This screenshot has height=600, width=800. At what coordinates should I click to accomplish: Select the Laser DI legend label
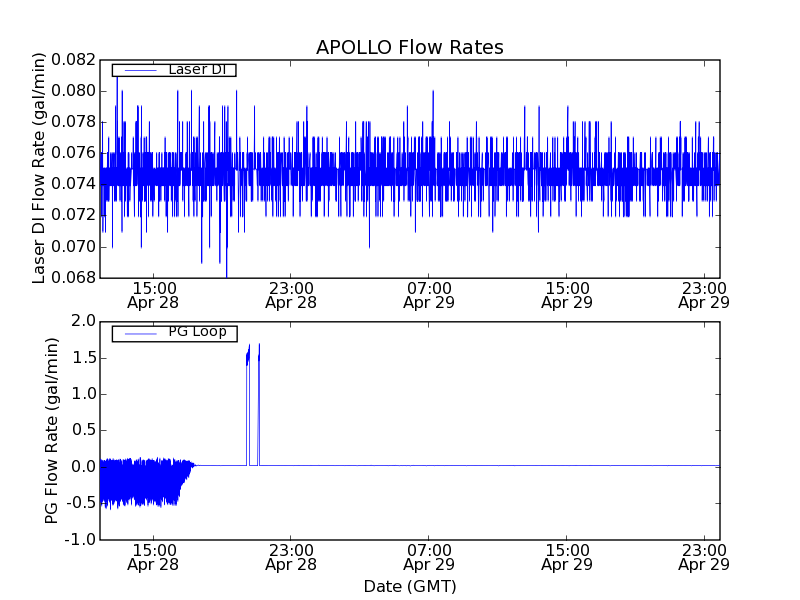pos(197,69)
